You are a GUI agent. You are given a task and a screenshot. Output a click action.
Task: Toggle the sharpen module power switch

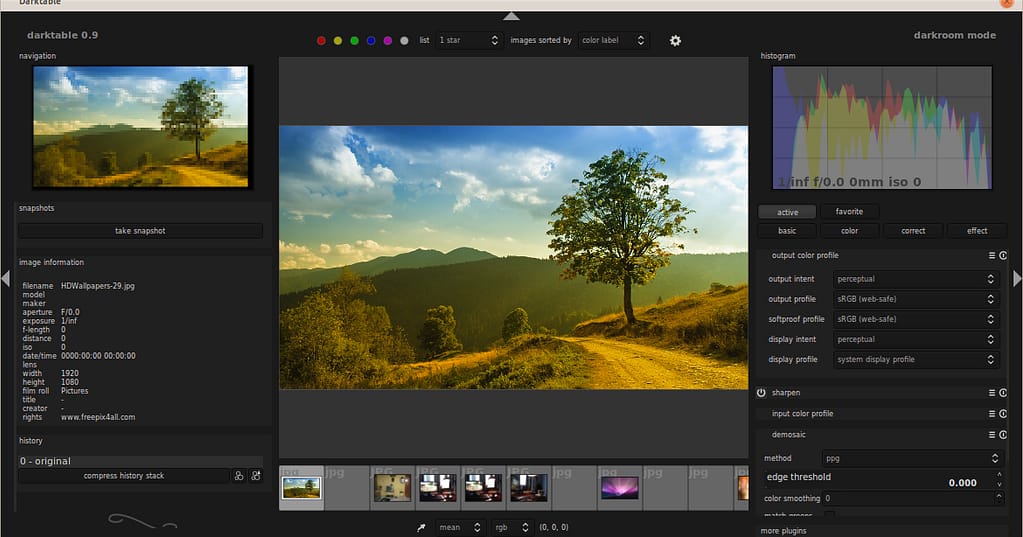pyautogui.click(x=761, y=393)
